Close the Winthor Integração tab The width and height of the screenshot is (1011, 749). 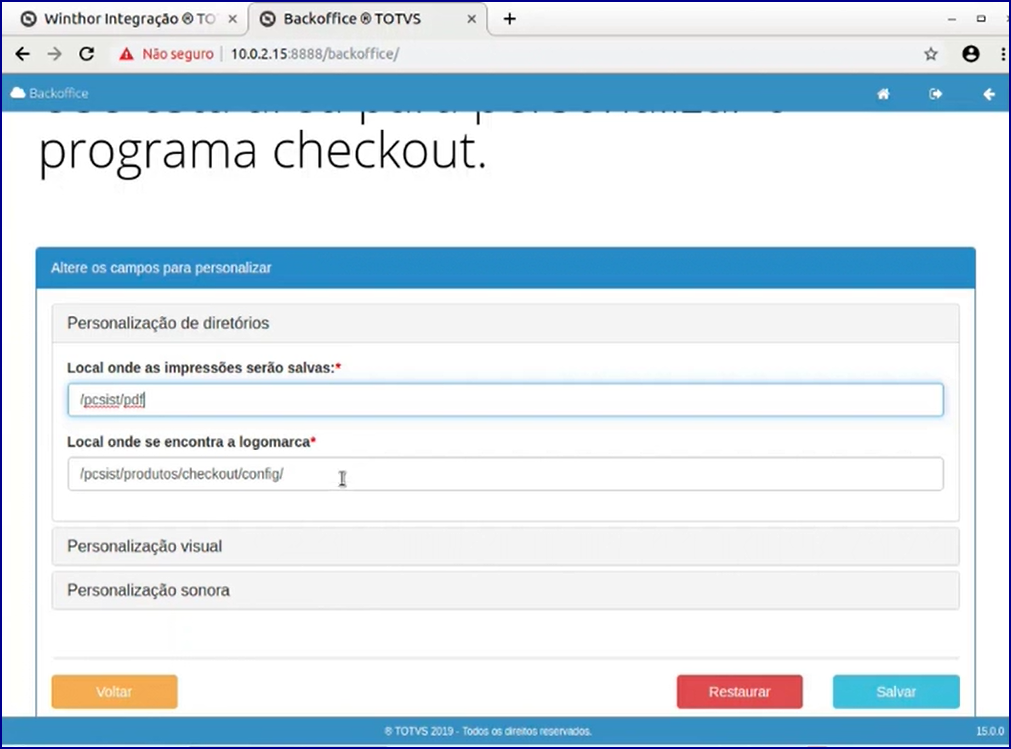click(233, 19)
